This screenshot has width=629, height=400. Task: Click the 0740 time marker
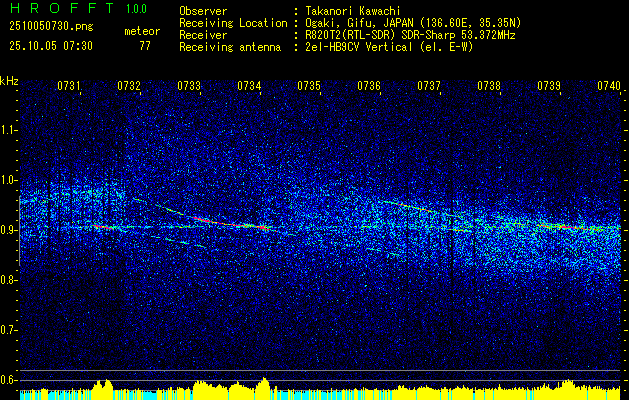[609, 86]
